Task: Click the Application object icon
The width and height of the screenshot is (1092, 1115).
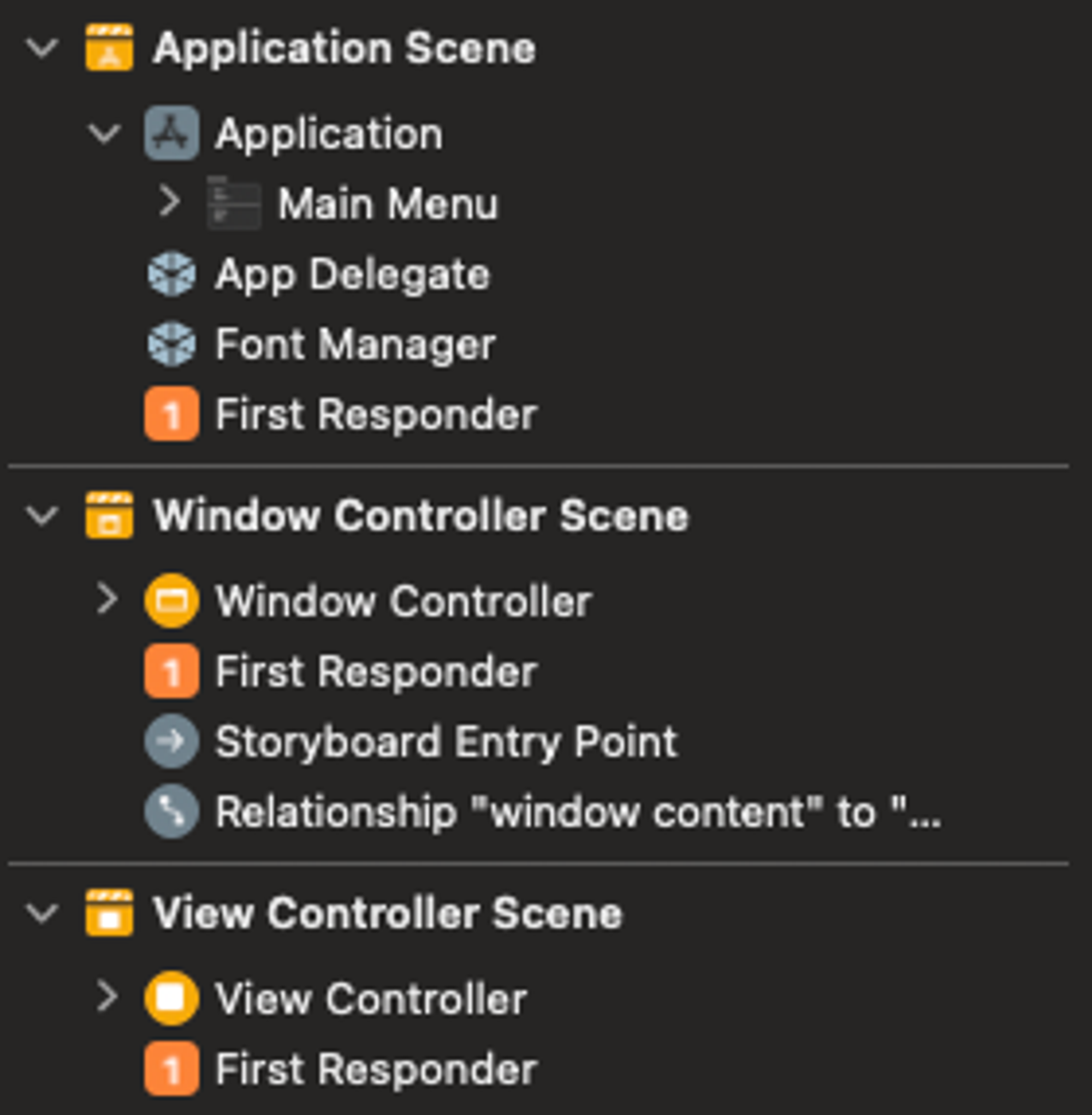Action: [x=171, y=133]
